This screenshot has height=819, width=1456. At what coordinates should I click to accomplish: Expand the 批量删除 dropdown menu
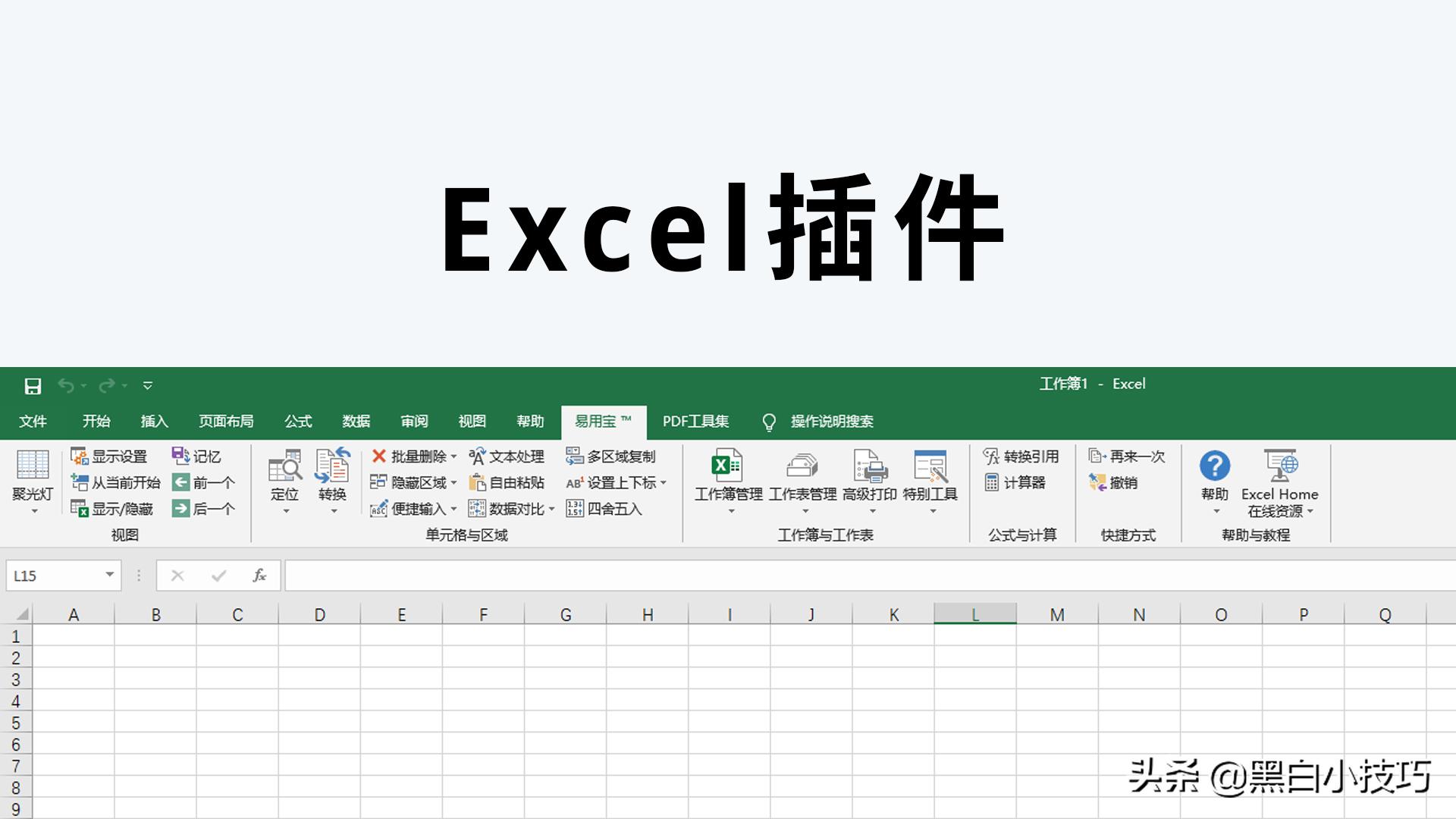click(x=455, y=457)
